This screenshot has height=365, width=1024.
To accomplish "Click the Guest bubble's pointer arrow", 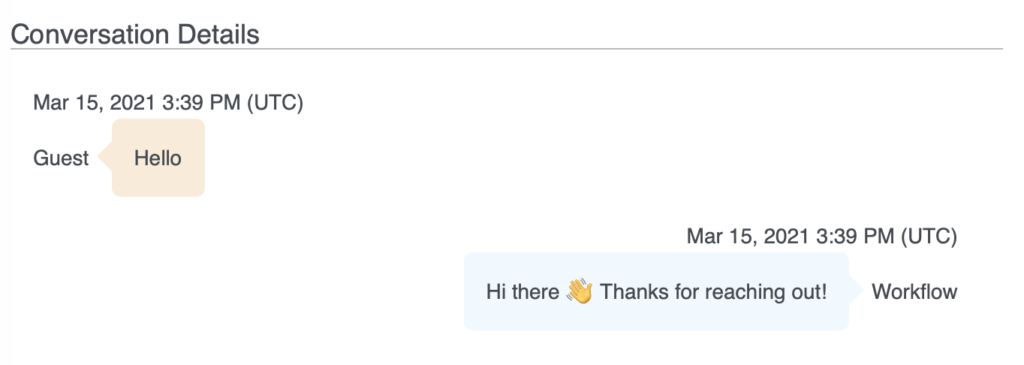I will tap(104, 158).
